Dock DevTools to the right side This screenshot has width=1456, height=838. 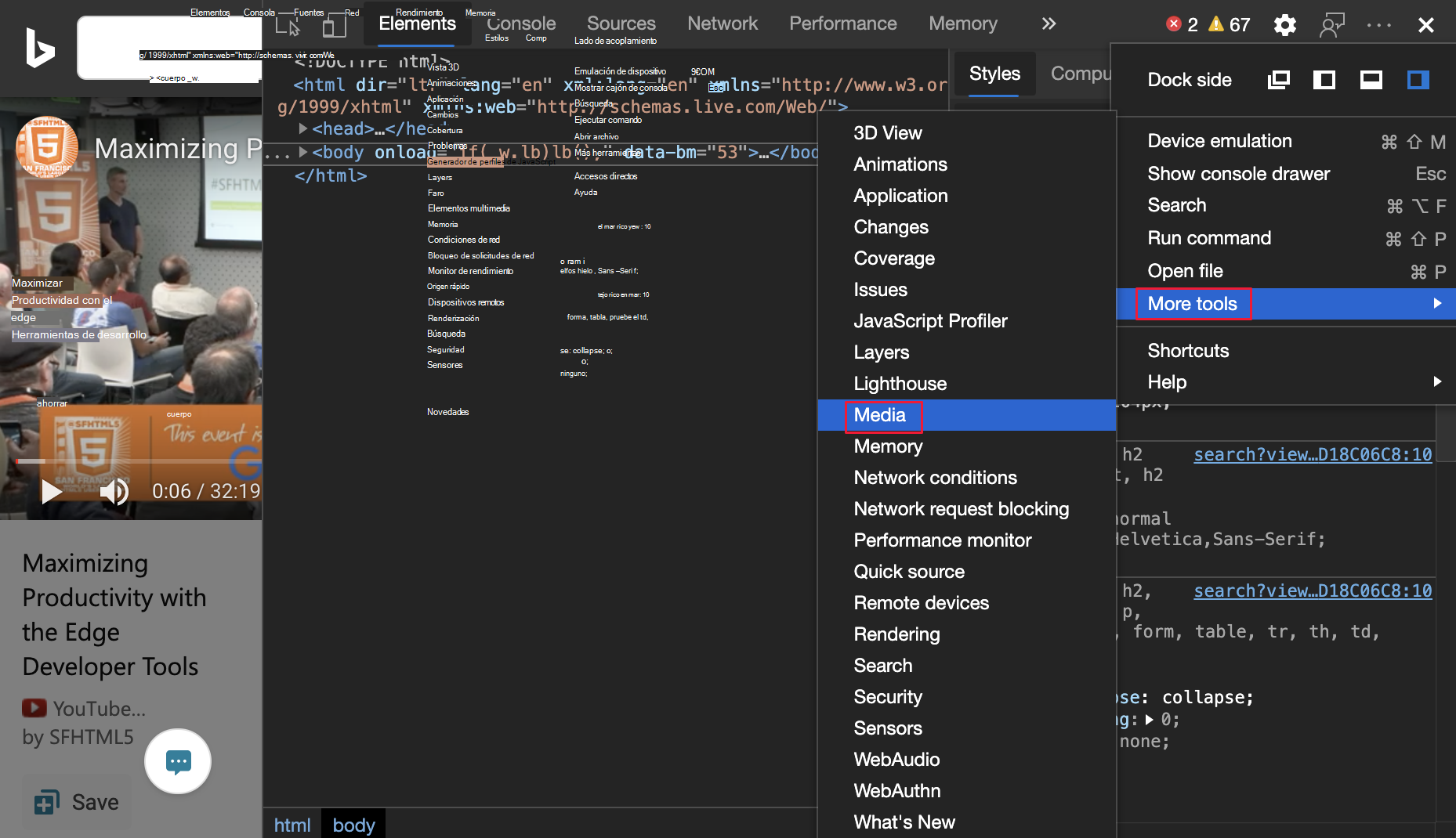pos(1418,80)
